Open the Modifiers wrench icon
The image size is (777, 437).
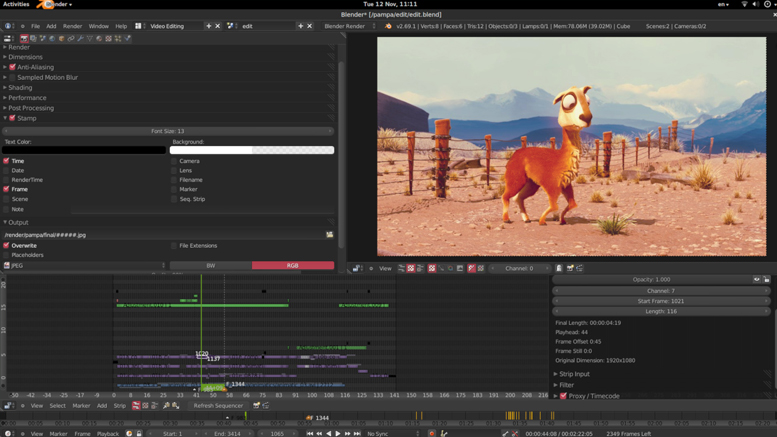(80, 38)
